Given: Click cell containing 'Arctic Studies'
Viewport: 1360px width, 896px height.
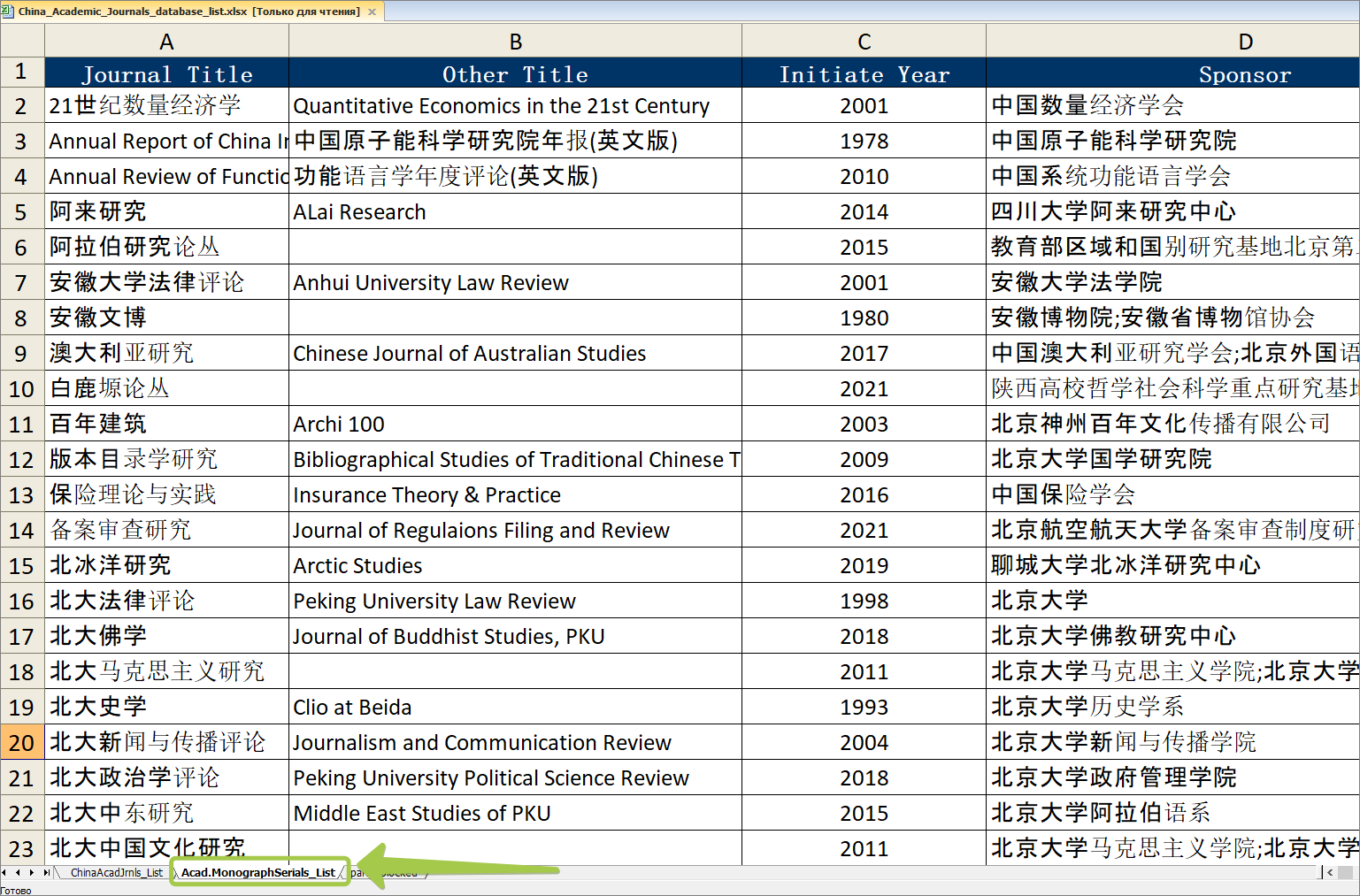Looking at the screenshot, I should pyautogui.click(x=515, y=565).
